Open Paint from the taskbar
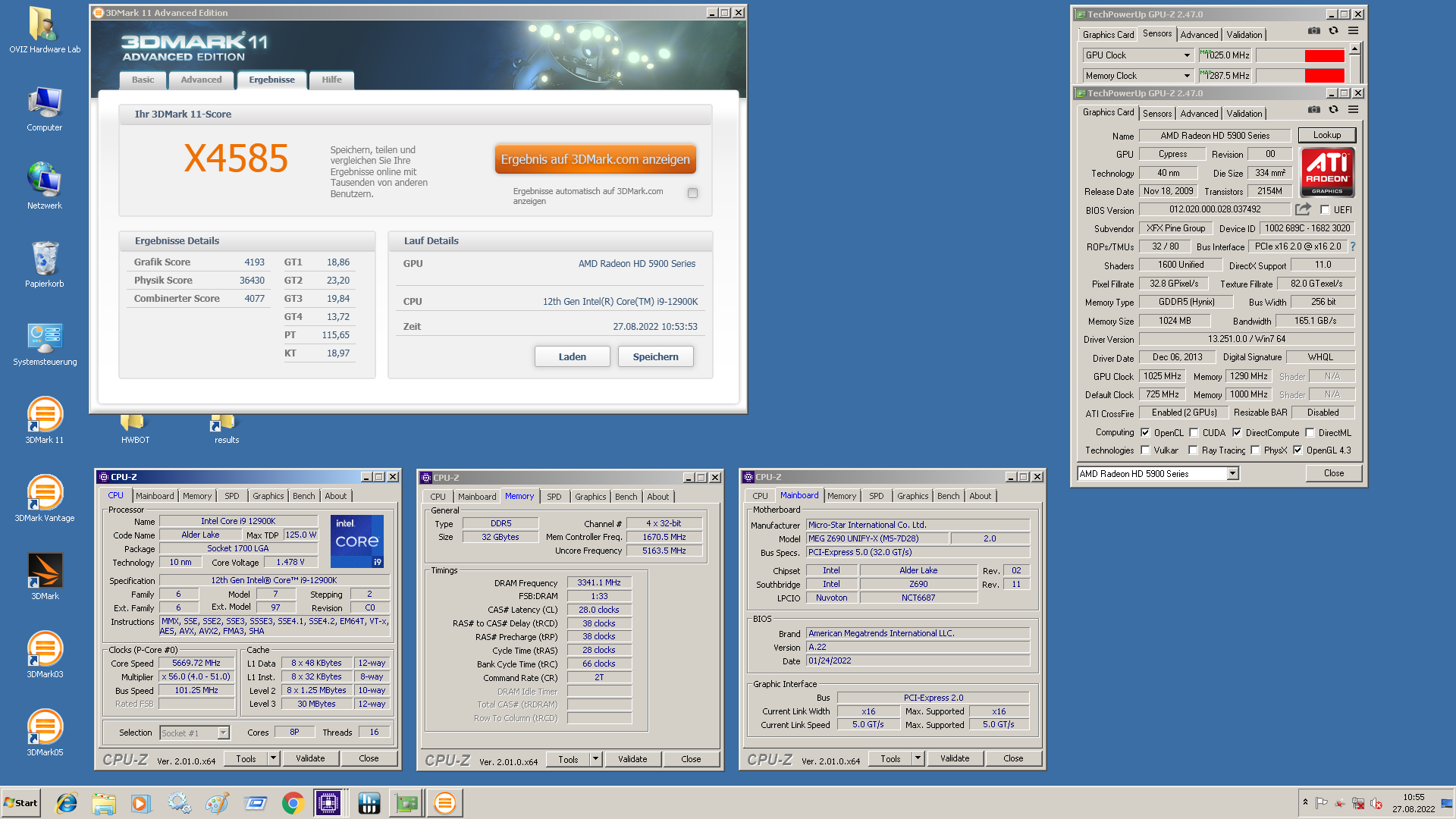Image resolution: width=1456 pixels, height=819 pixels. click(x=218, y=803)
